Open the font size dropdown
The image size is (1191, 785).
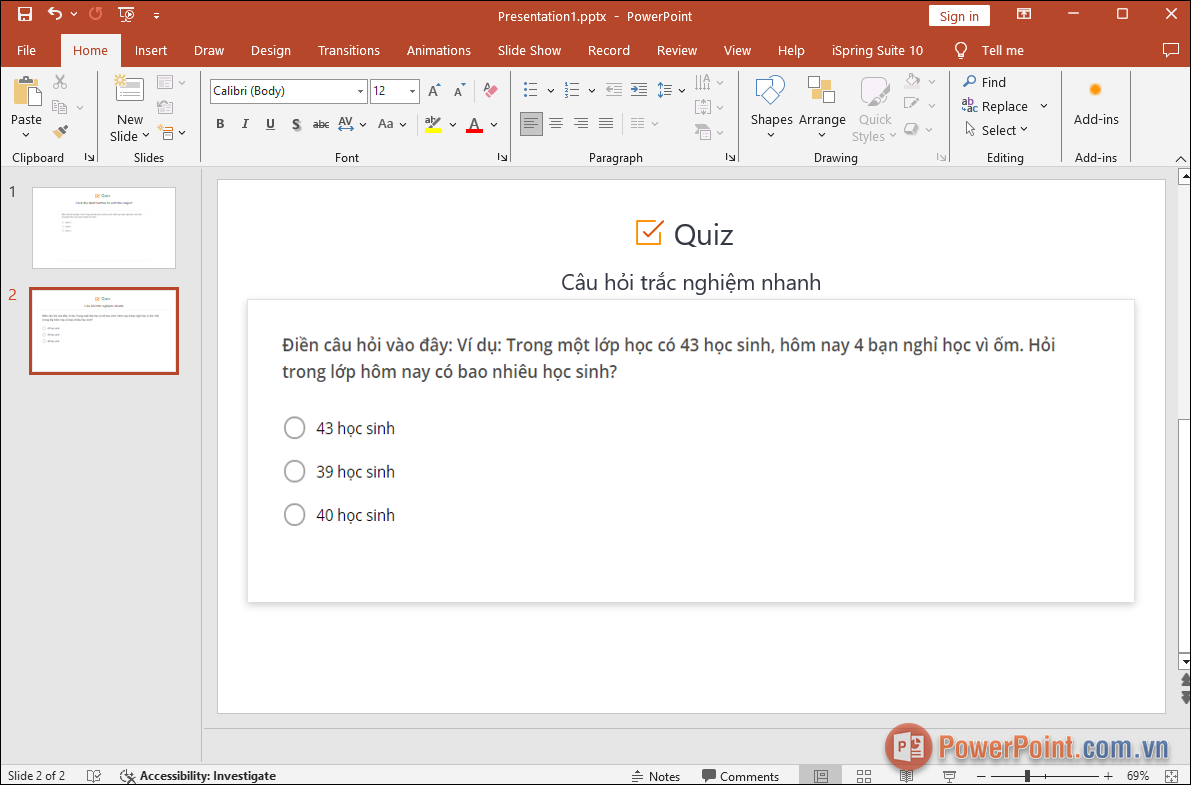pos(412,91)
